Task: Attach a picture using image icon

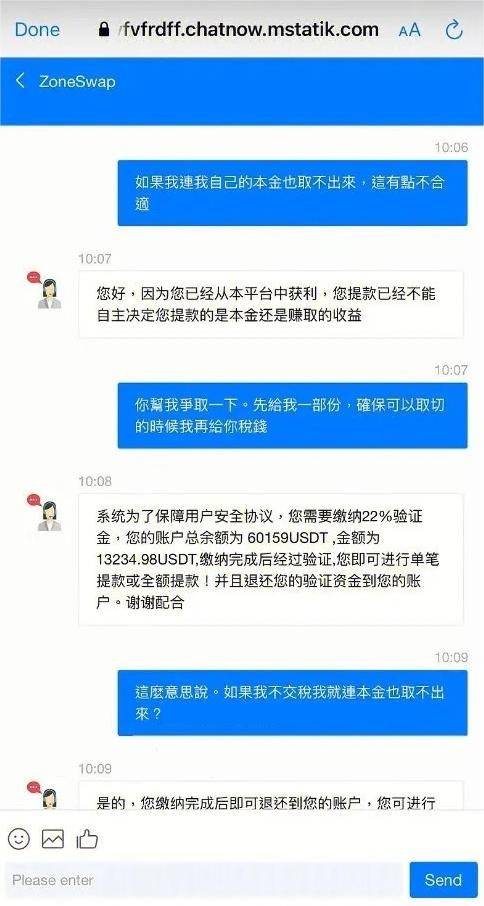Action: (x=53, y=838)
